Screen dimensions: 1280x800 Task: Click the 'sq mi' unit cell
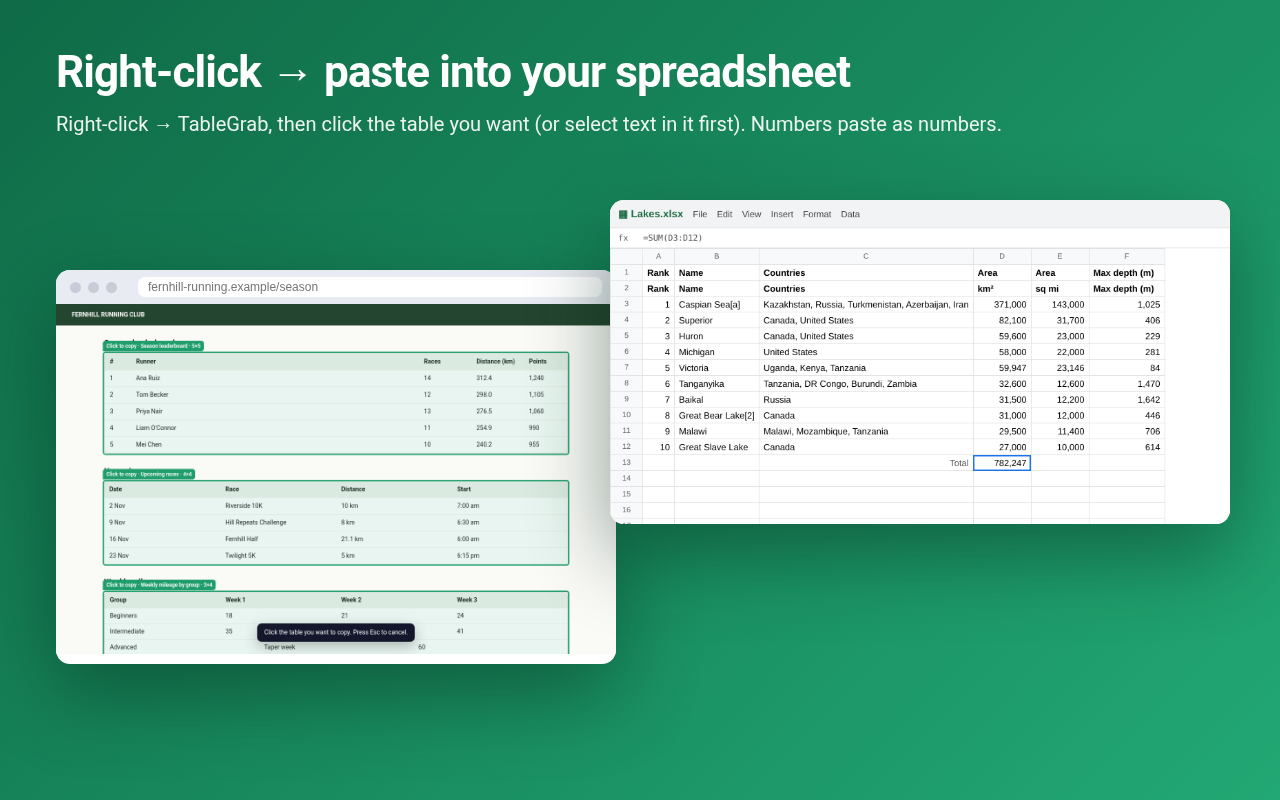coord(1060,288)
